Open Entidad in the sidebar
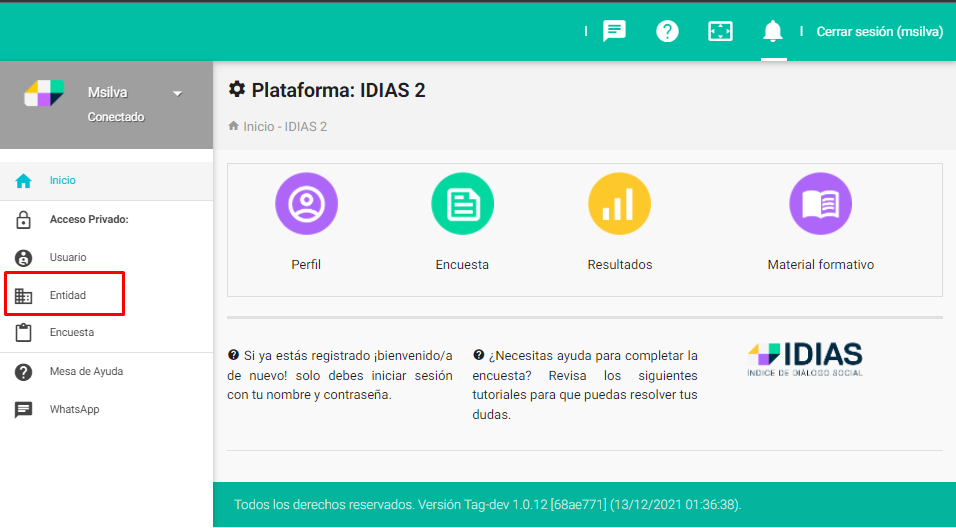Screen dimensions: 956x528 106,295
